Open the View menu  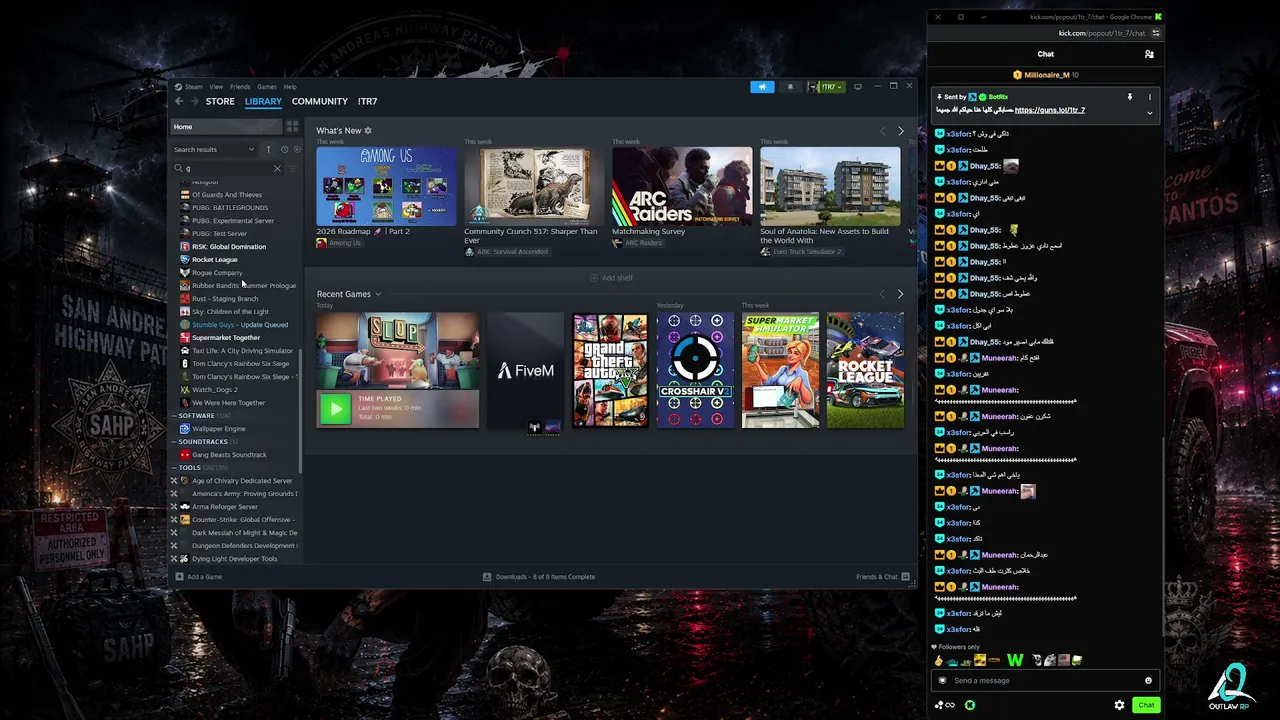click(216, 87)
